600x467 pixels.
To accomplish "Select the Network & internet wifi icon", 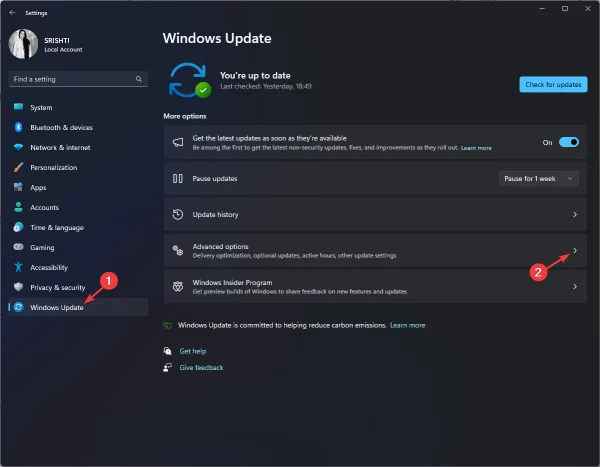I will click(x=18, y=147).
